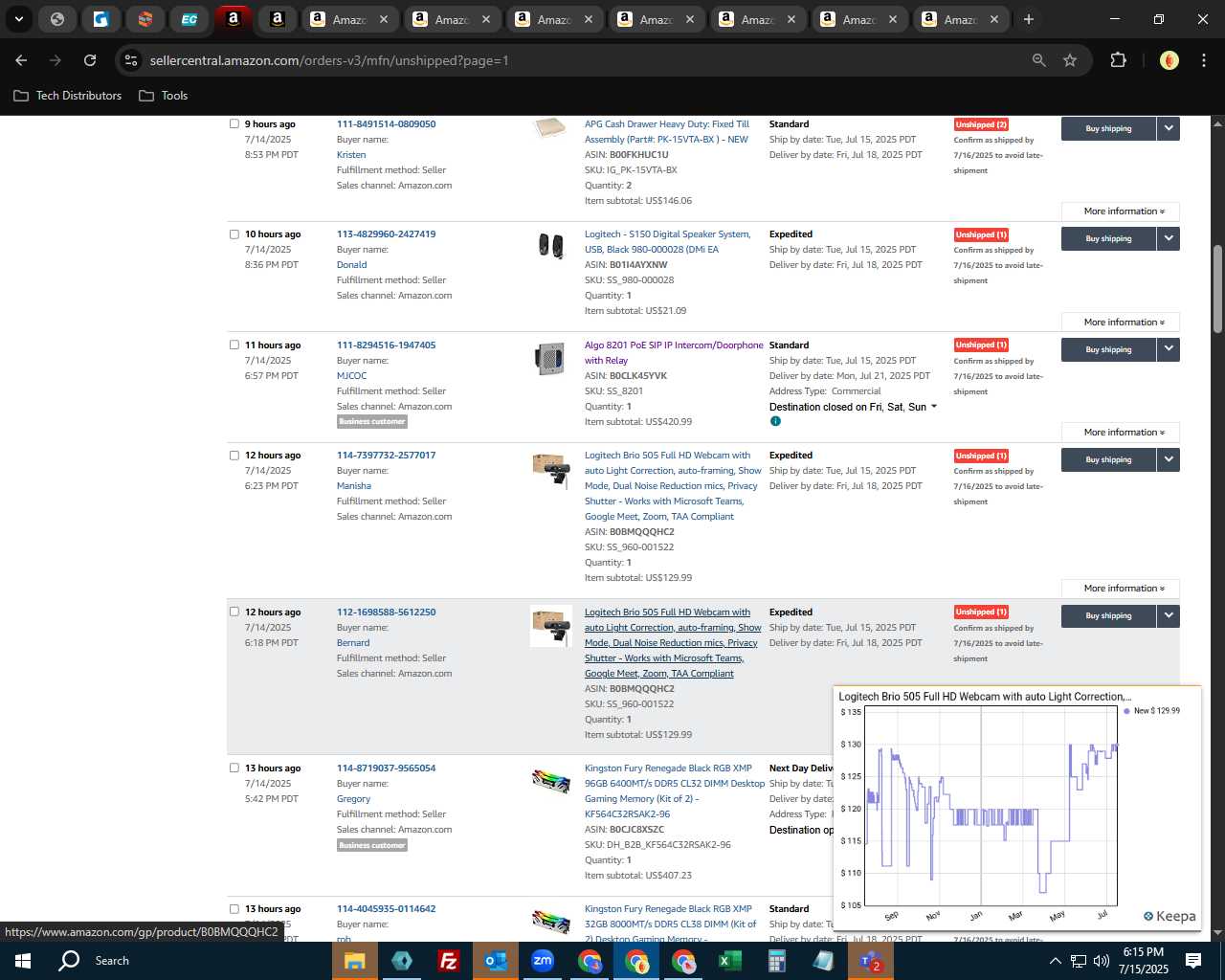Launch FileZilla from the taskbar
The image size is (1225, 980).
coord(448,961)
